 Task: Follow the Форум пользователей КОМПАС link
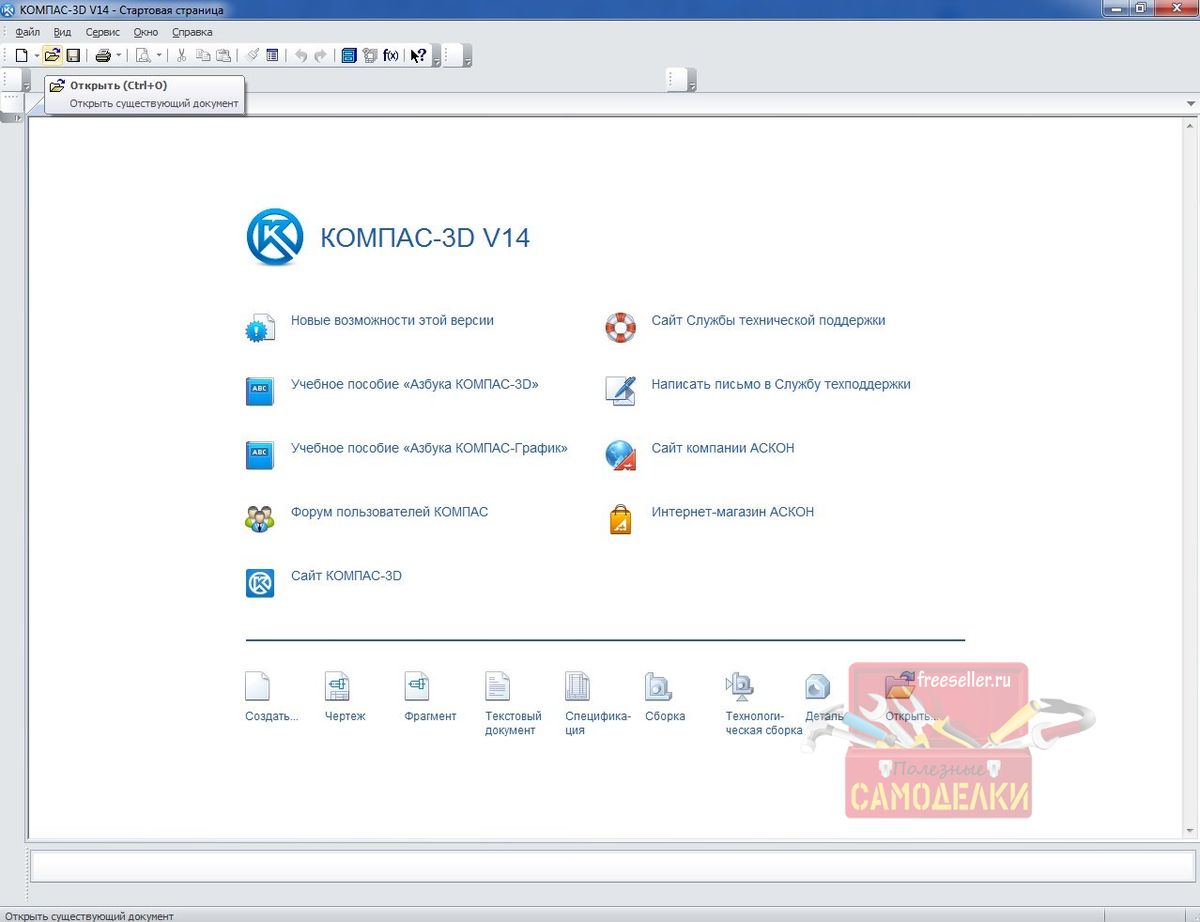pos(389,512)
